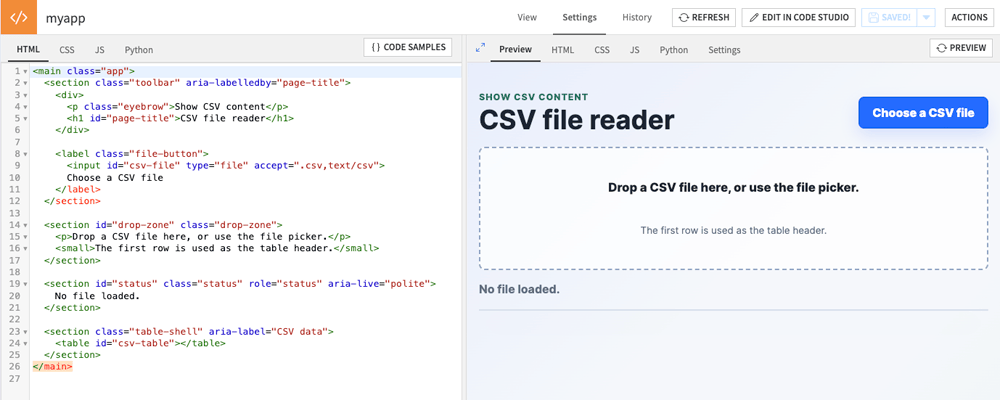Switch to JS tab in the right pane
The height and width of the screenshot is (400, 1000).
point(635,50)
